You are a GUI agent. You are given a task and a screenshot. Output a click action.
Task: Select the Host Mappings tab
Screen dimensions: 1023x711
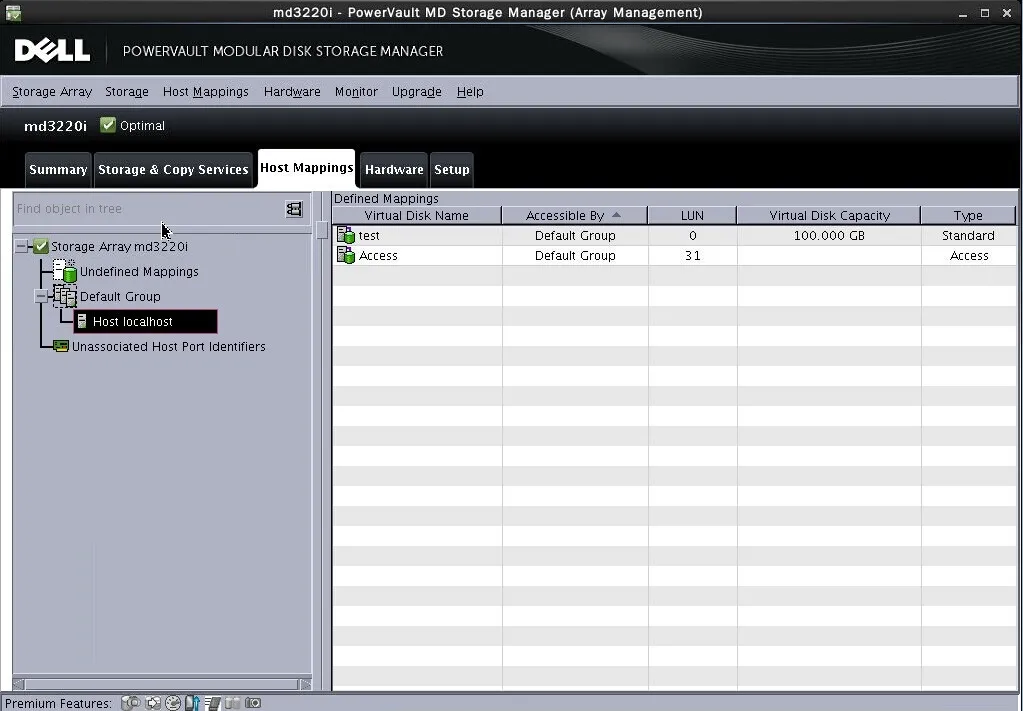point(307,168)
